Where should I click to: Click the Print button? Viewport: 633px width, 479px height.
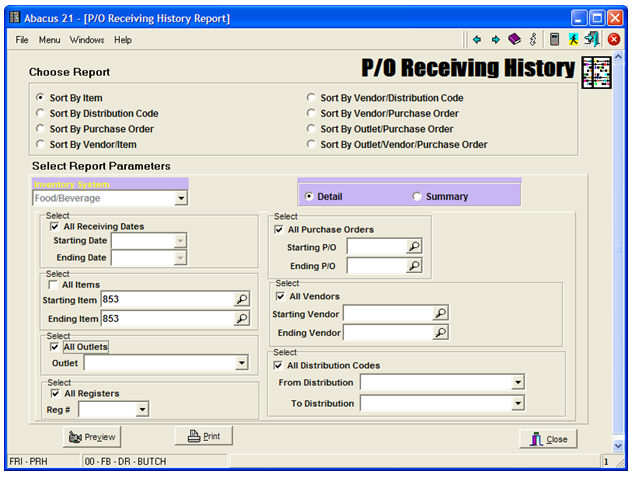(x=204, y=436)
